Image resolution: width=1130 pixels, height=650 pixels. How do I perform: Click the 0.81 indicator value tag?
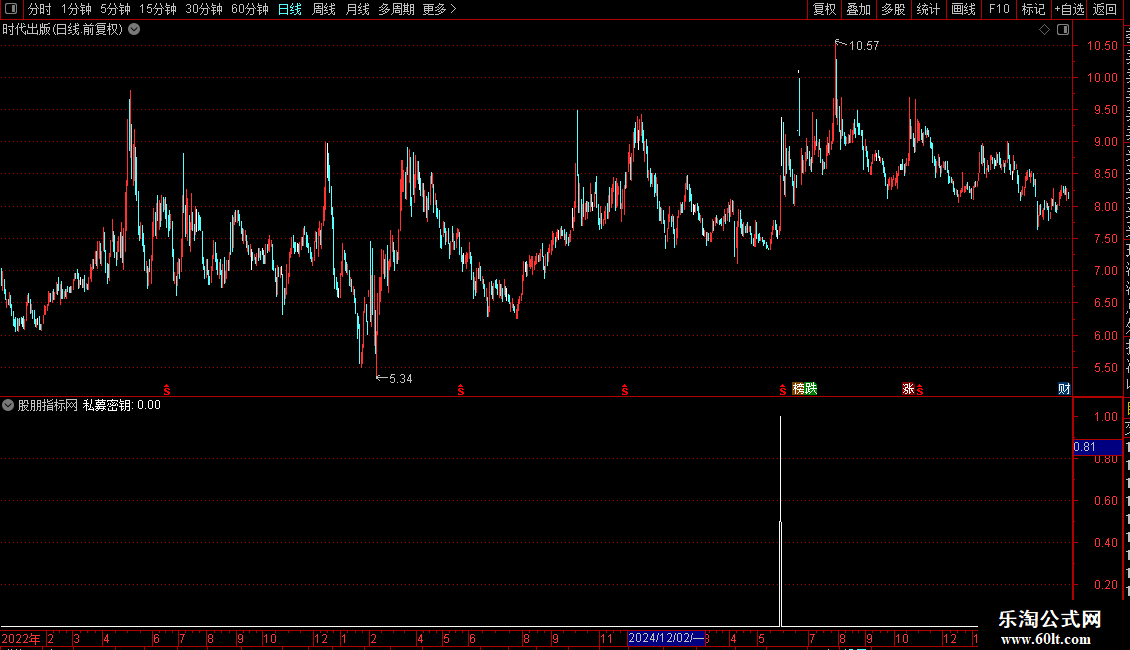tap(1097, 447)
